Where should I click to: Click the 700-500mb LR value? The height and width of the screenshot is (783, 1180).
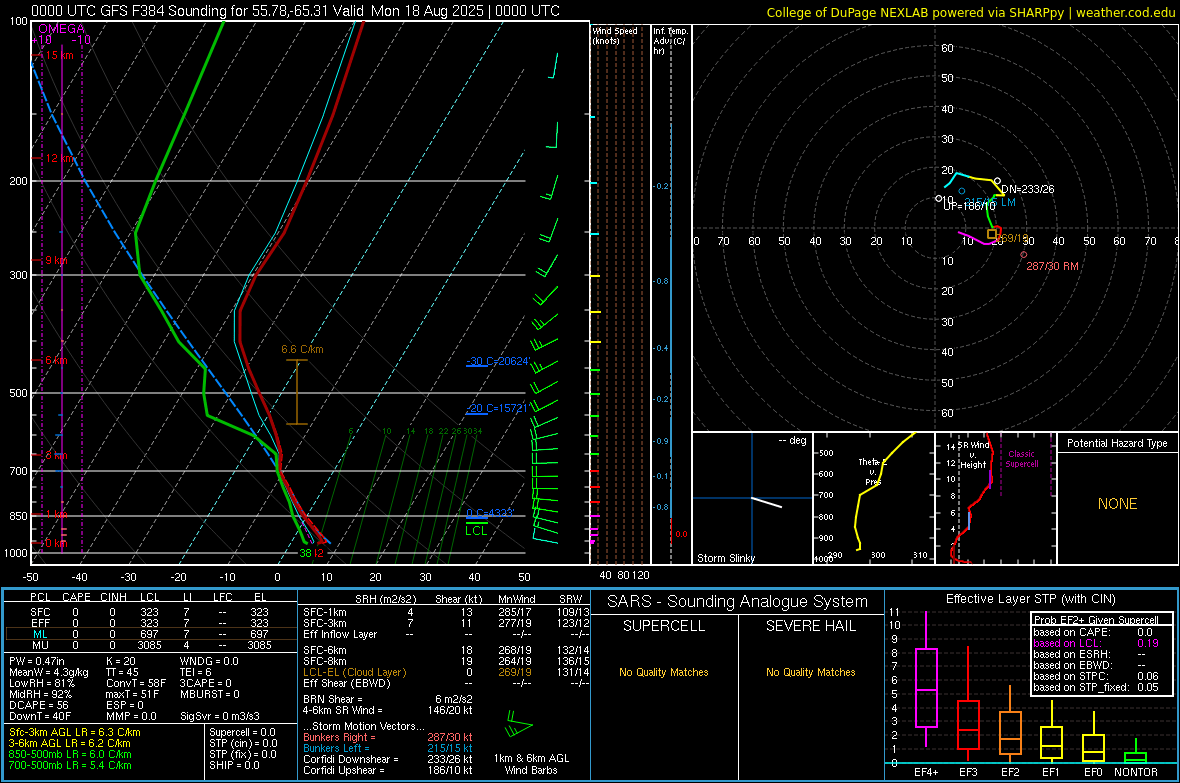click(x=70, y=765)
